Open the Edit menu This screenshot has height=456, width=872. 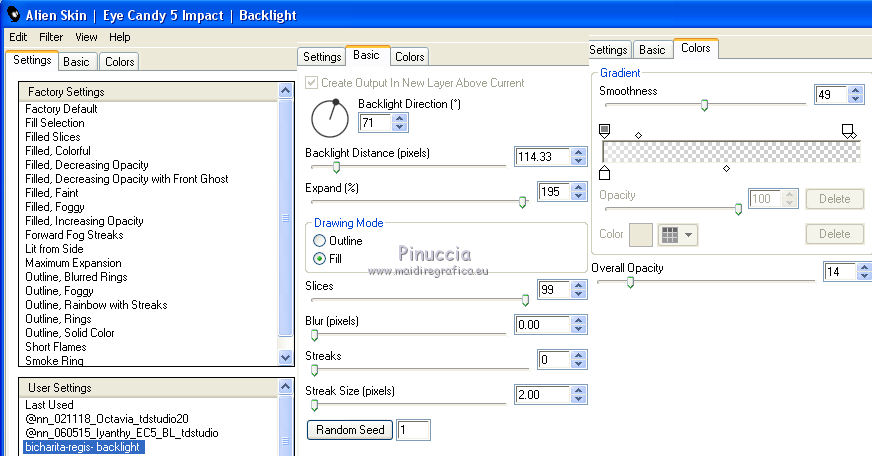click(x=18, y=37)
